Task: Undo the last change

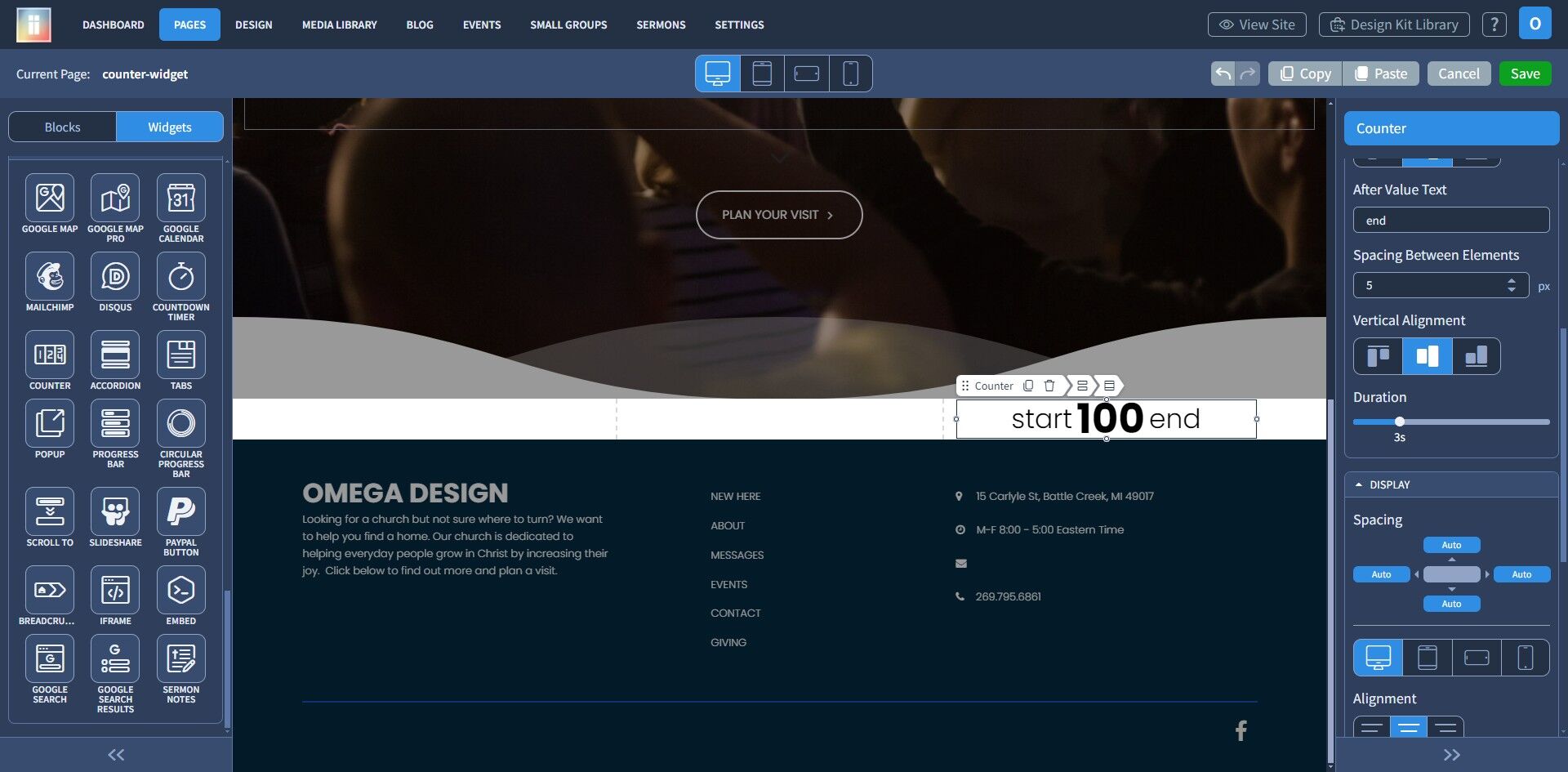Action: coord(1223,74)
